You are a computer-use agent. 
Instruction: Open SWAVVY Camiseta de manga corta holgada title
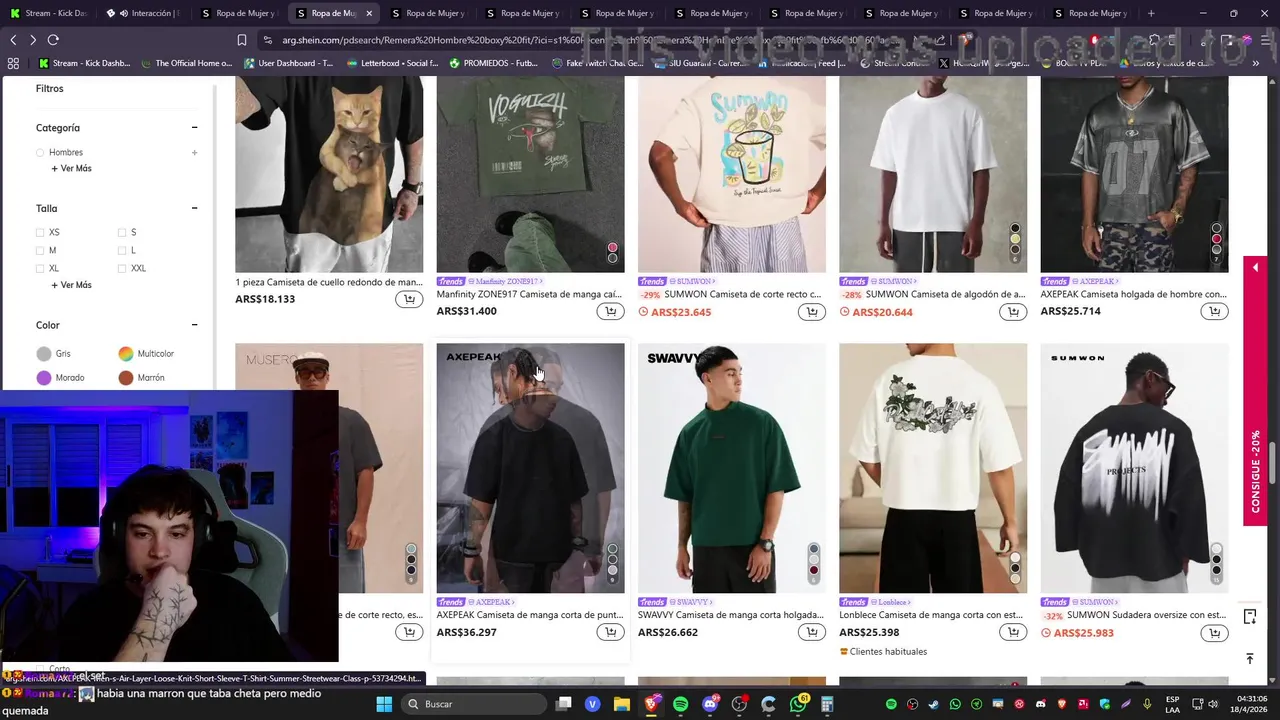coord(731,615)
